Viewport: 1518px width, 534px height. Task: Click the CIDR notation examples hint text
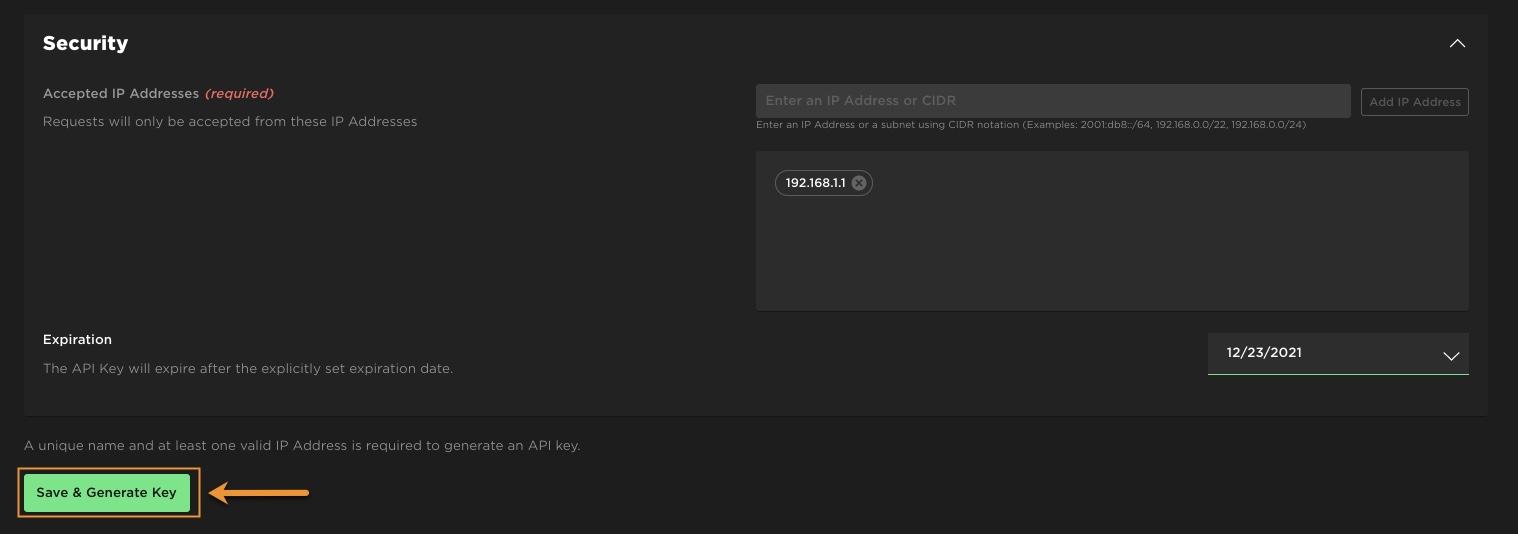coord(1030,125)
